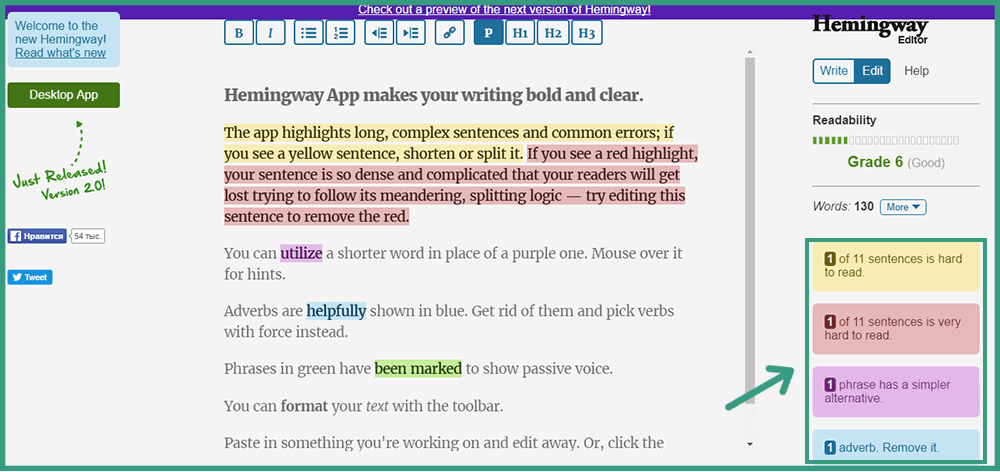The image size is (1000, 472).
Task: Open the Help section
Action: coord(916,71)
